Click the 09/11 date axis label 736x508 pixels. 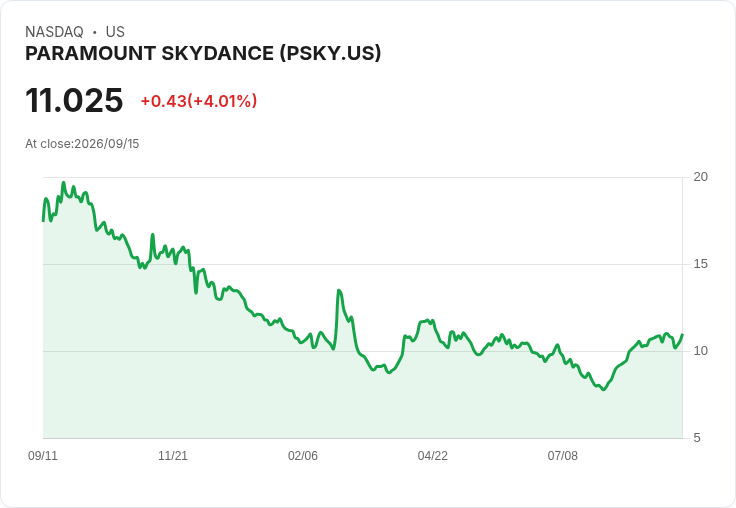43,455
